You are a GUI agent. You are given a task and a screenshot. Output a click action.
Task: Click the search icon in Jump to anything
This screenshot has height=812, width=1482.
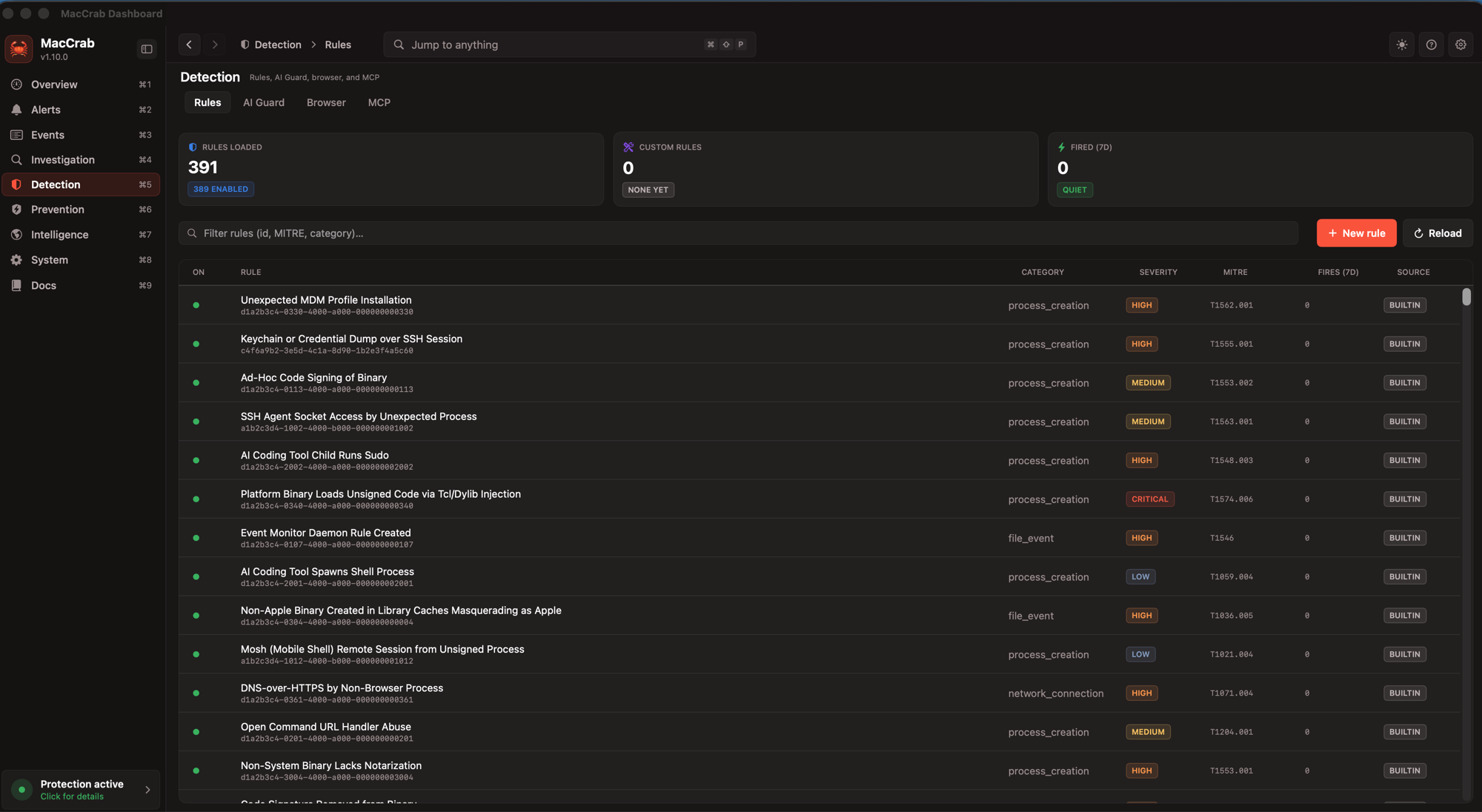click(x=399, y=44)
